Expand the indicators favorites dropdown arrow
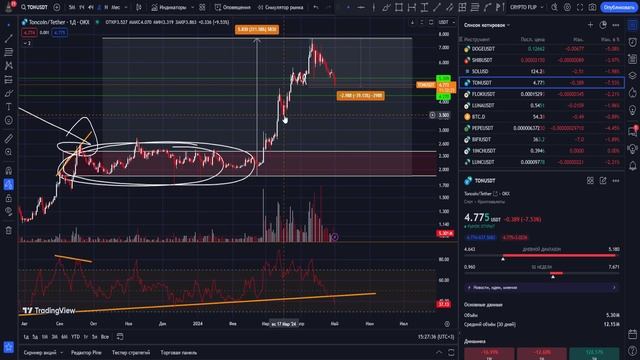Image resolution: width=640 pixels, height=360 pixels. [192, 7]
